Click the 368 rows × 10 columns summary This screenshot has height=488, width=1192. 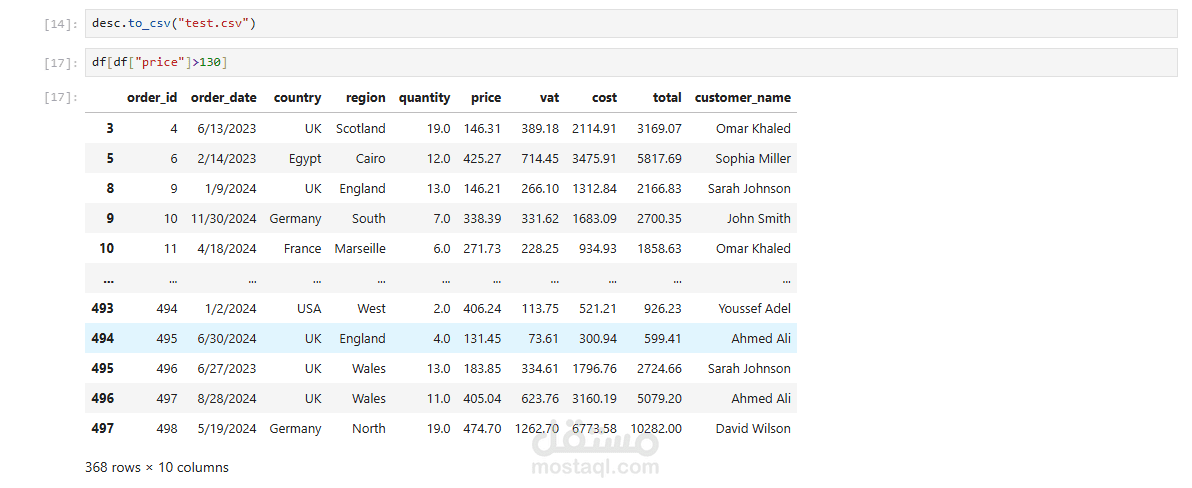coord(157,467)
